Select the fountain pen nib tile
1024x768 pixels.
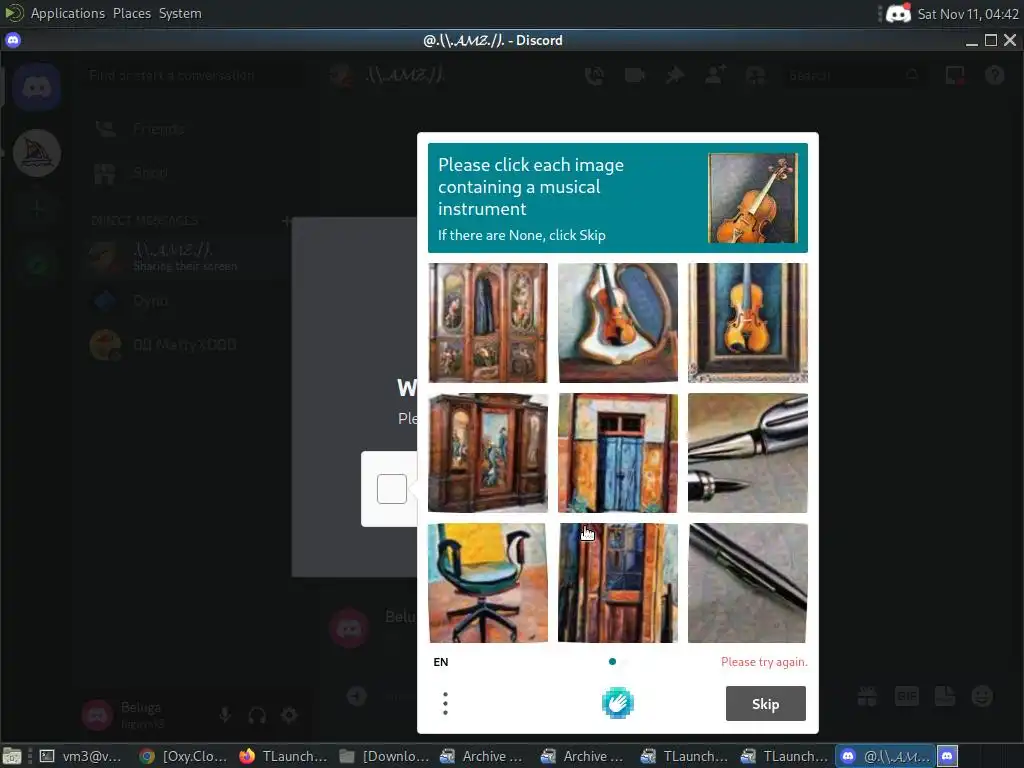click(748, 453)
